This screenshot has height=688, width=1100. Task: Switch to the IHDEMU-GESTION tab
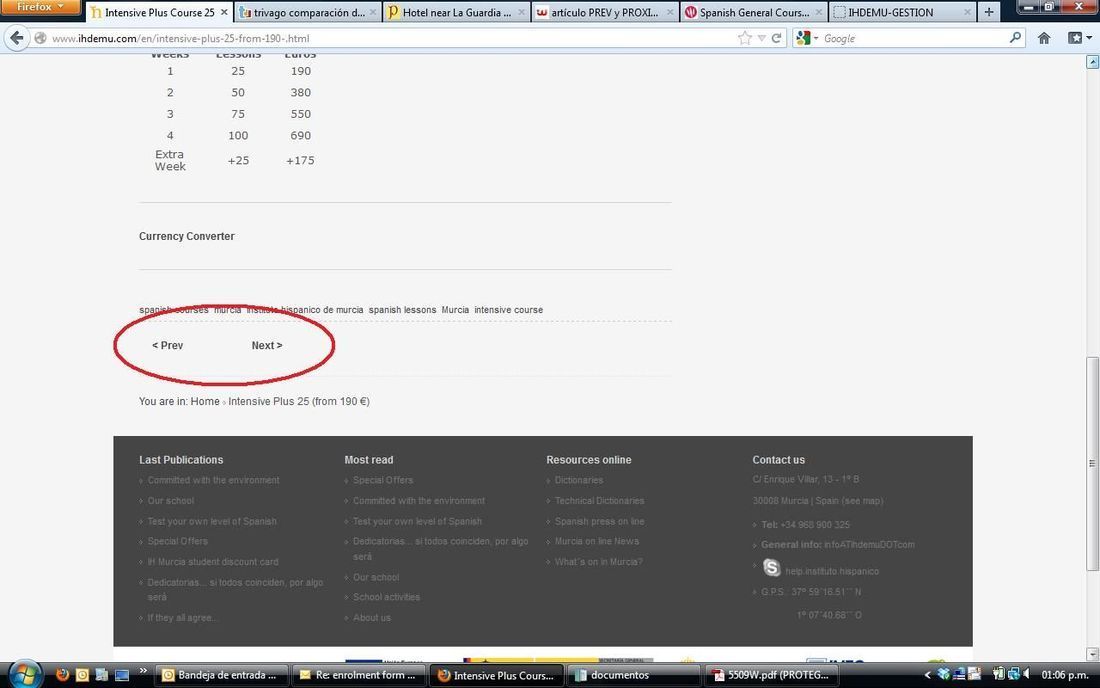pos(903,12)
